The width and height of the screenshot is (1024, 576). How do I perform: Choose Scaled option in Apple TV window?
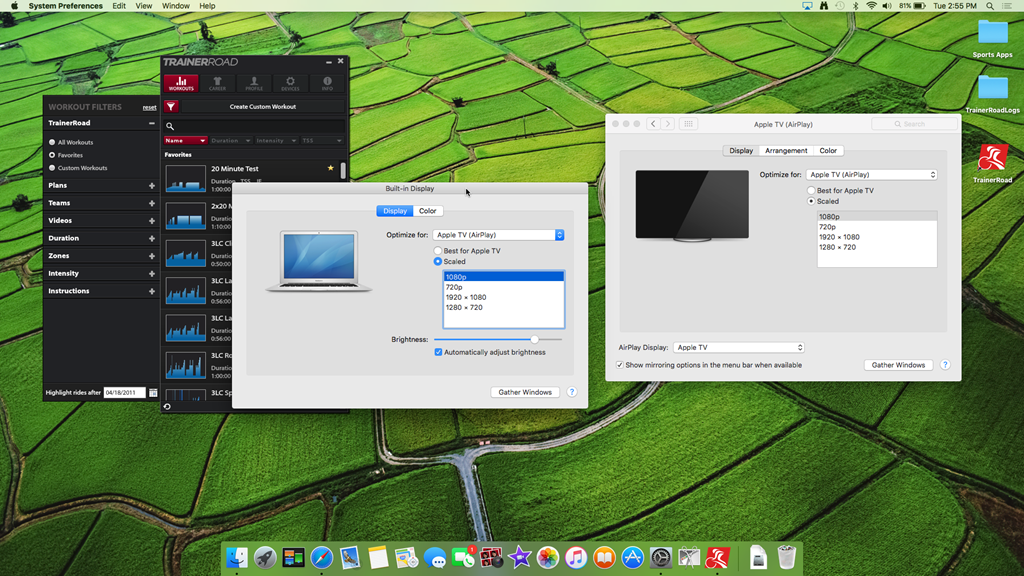[x=811, y=201]
